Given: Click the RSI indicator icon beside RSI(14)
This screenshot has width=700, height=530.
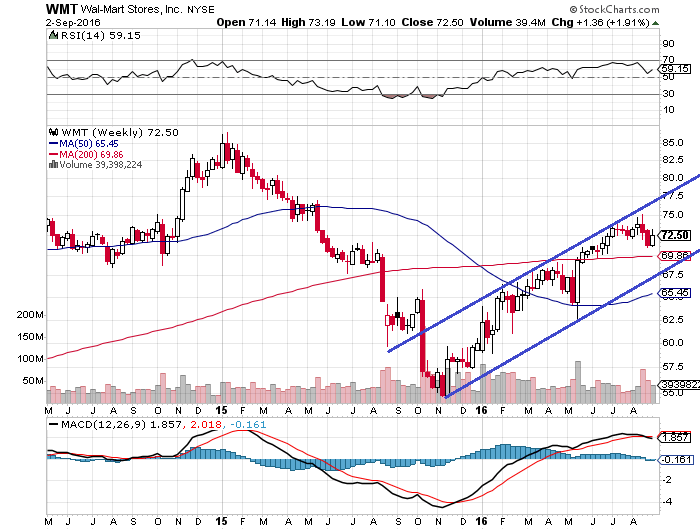Looking at the screenshot, I should coord(53,35).
